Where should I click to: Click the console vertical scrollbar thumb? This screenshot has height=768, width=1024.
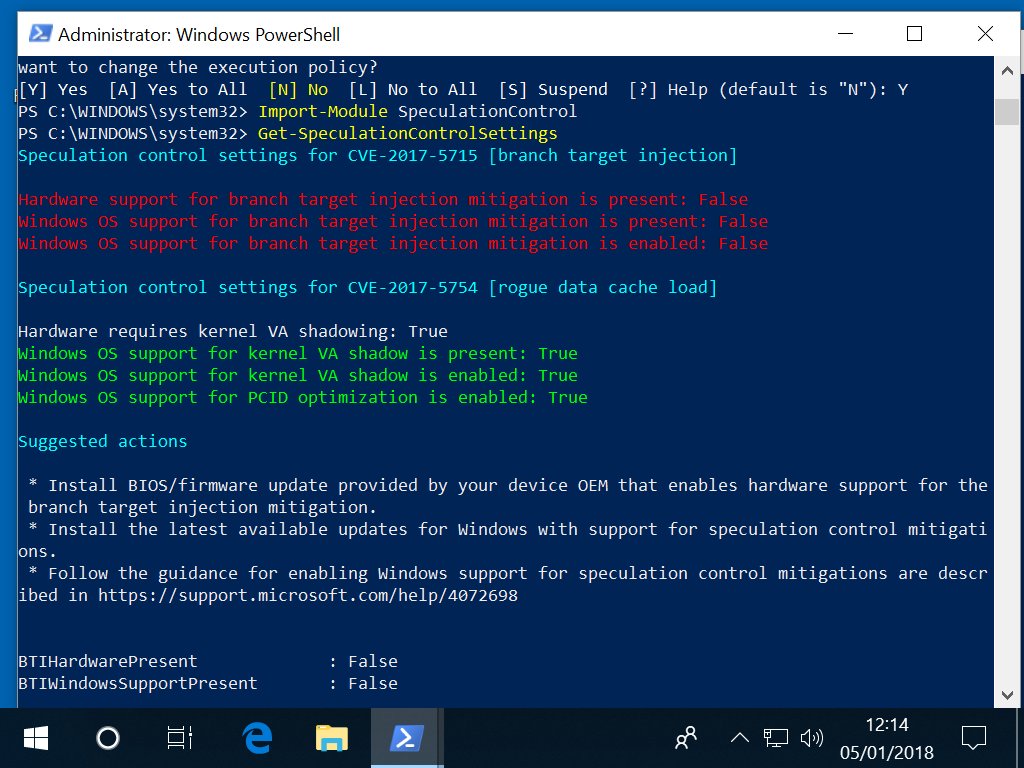click(x=1006, y=110)
